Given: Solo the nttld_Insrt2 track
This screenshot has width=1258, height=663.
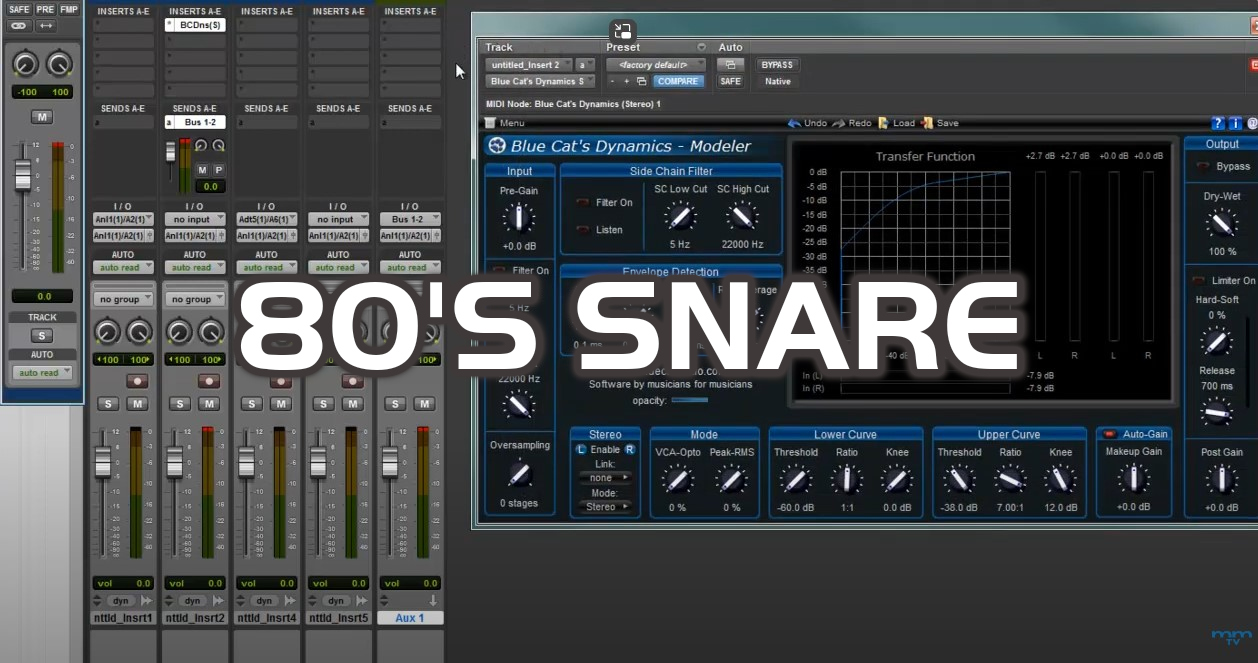Looking at the screenshot, I should (180, 404).
